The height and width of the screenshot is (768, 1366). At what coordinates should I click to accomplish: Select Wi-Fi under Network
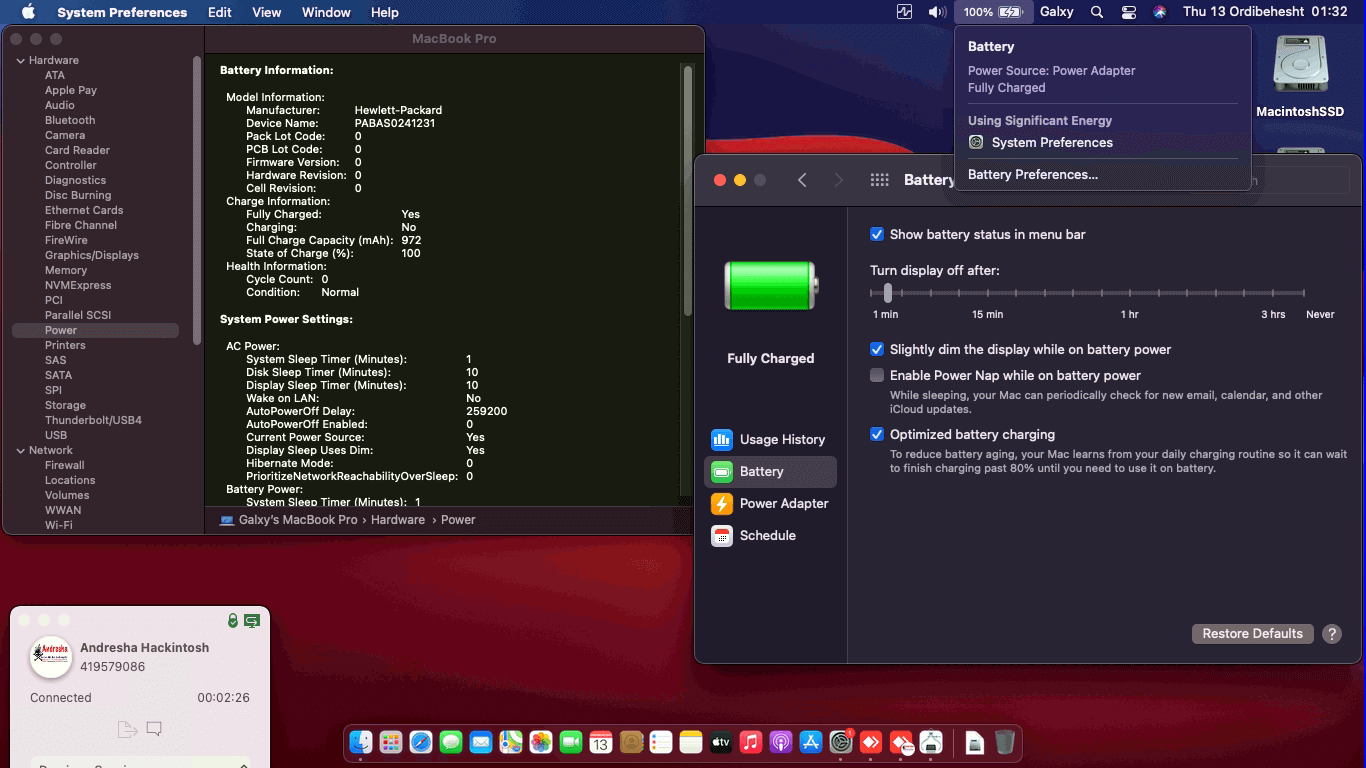click(x=58, y=525)
